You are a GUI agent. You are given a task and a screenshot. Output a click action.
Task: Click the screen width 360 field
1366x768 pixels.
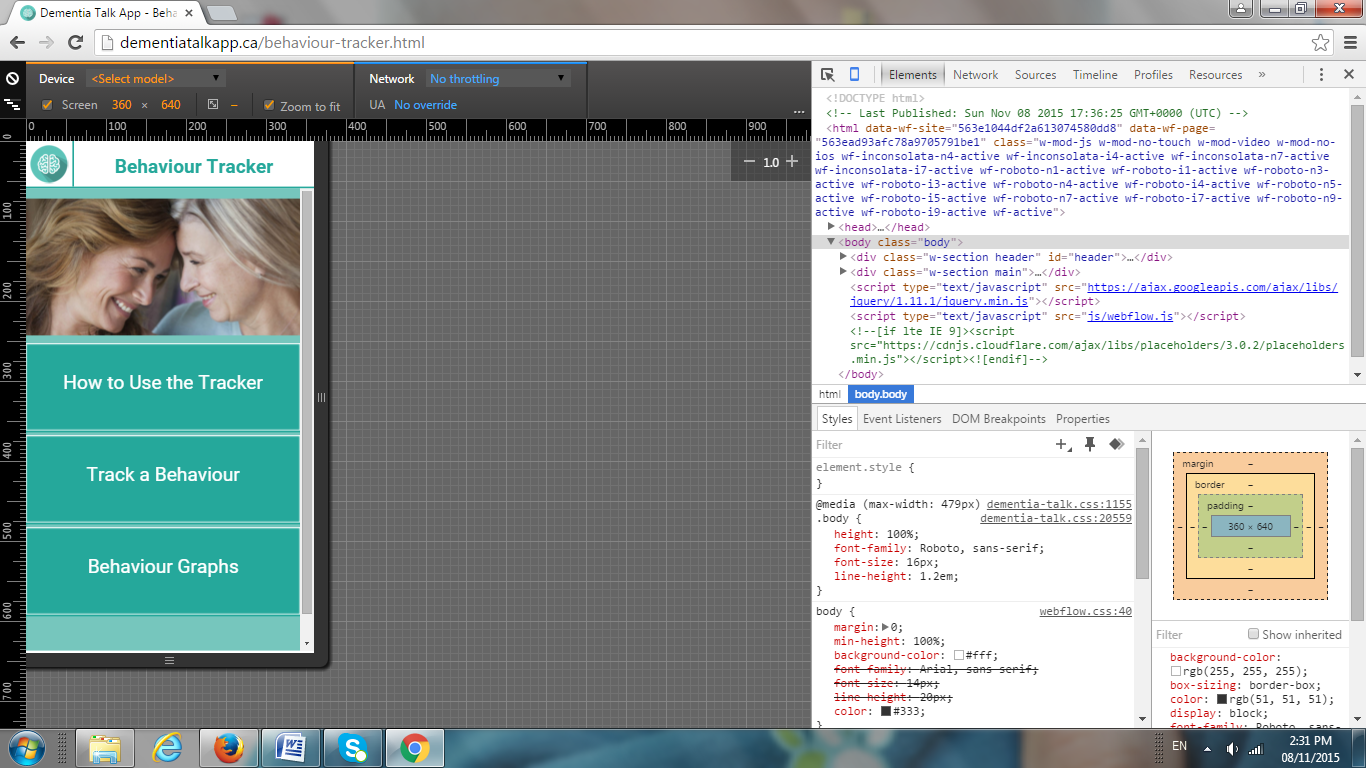click(x=121, y=105)
